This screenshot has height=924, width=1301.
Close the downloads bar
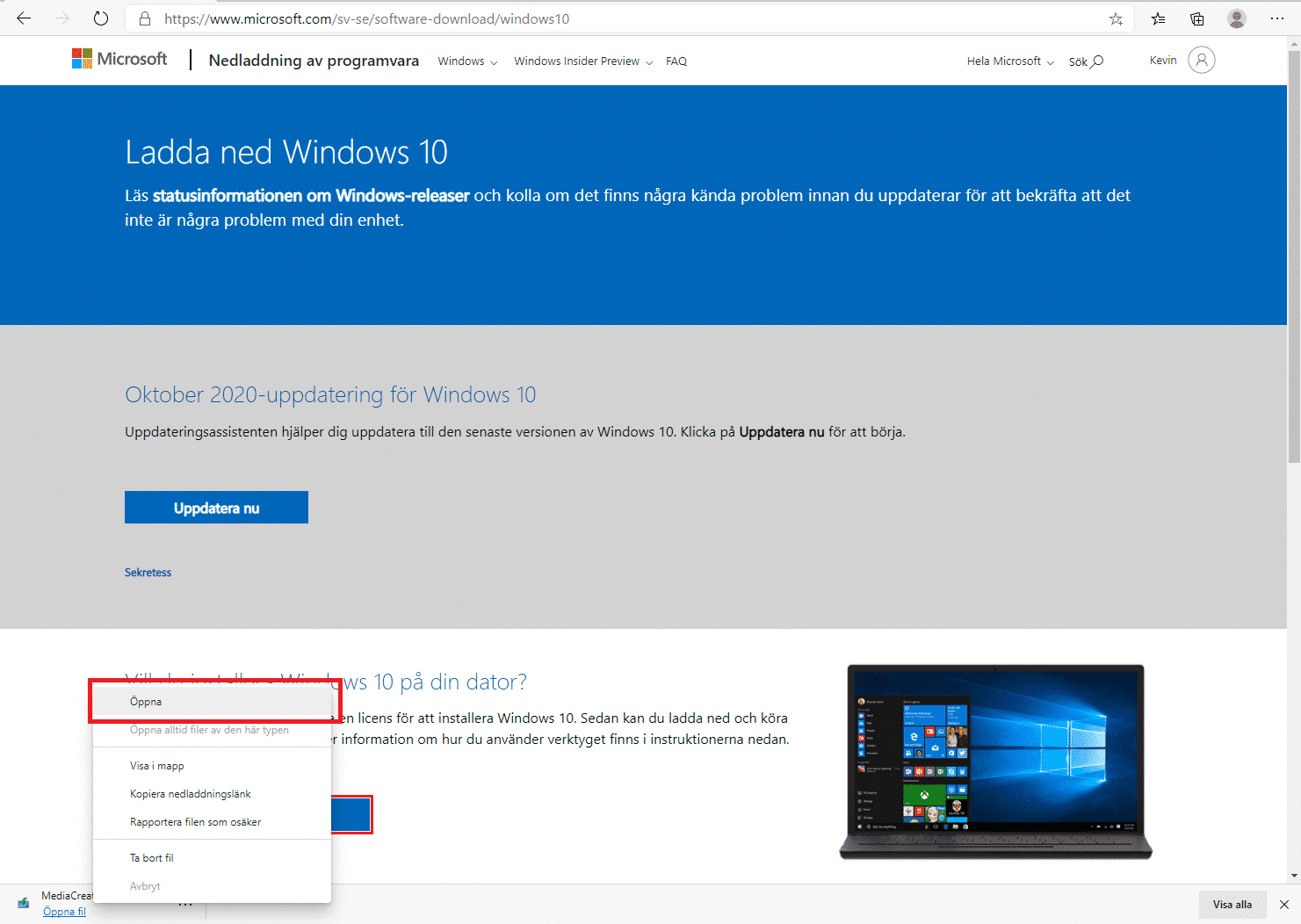tap(1284, 905)
